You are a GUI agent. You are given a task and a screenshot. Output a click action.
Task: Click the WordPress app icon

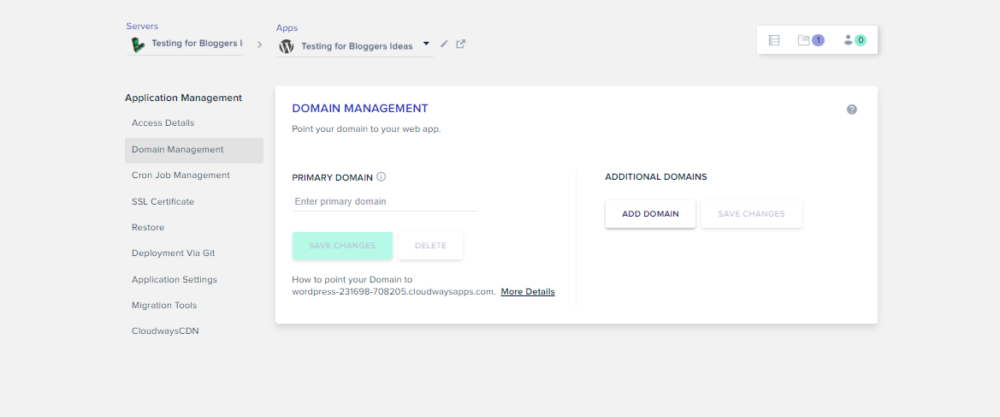(x=286, y=47)
